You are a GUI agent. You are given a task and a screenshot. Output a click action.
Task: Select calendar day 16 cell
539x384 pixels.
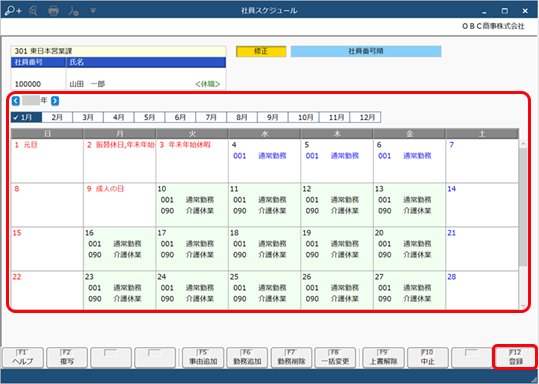tap(120, 249)
